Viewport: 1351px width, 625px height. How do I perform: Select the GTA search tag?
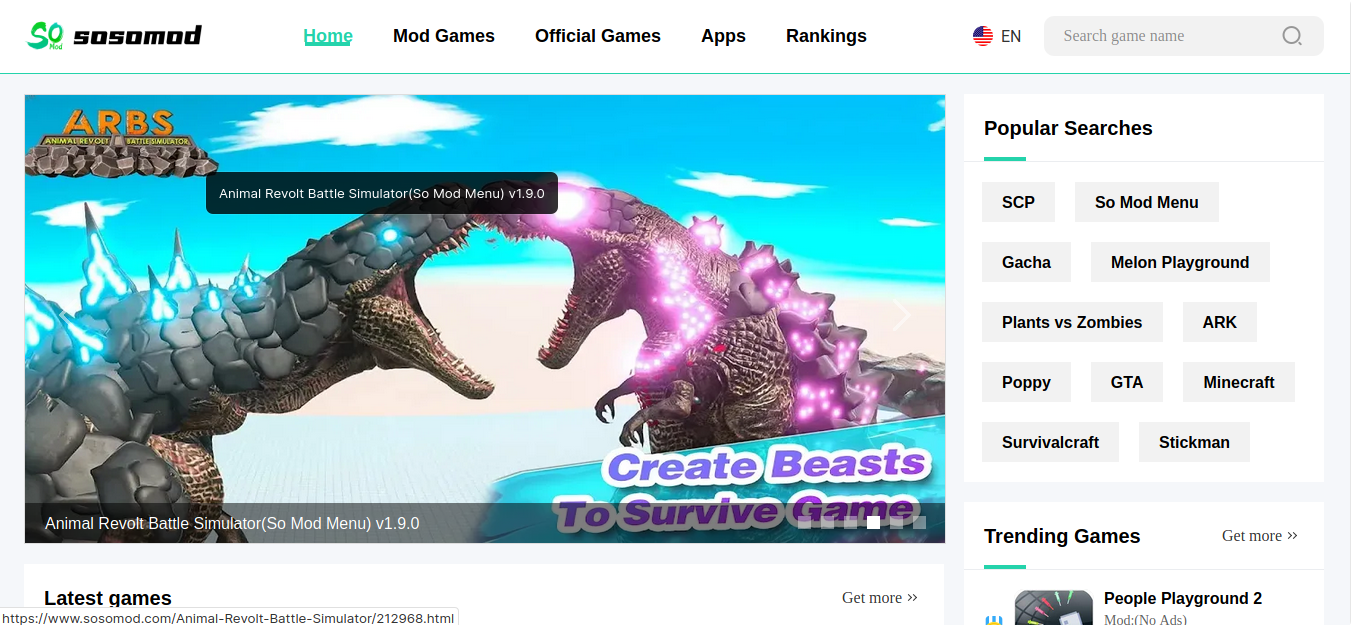tap(1127, 382)
